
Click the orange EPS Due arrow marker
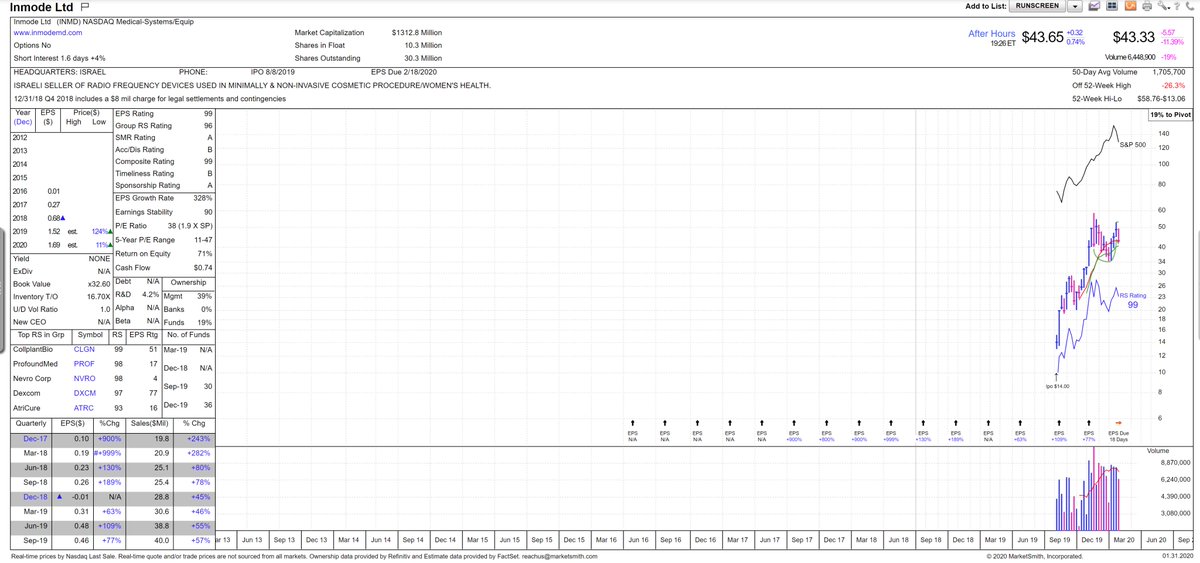coord(1118,422)
